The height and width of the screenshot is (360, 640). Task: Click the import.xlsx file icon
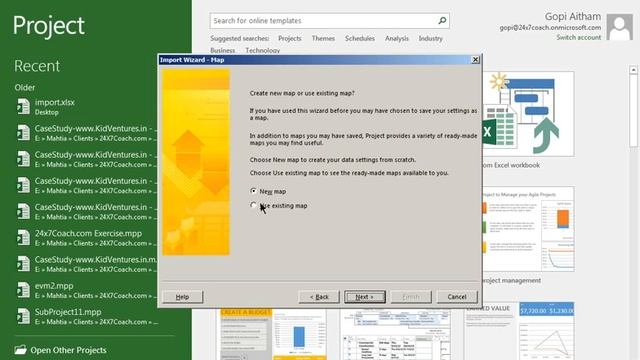(x=23, y=107)
